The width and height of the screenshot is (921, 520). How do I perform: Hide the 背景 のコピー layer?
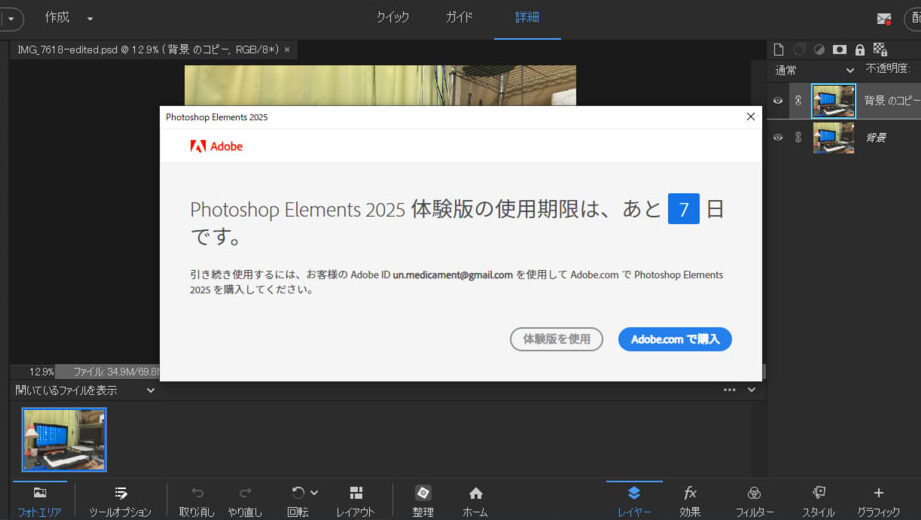778,100
